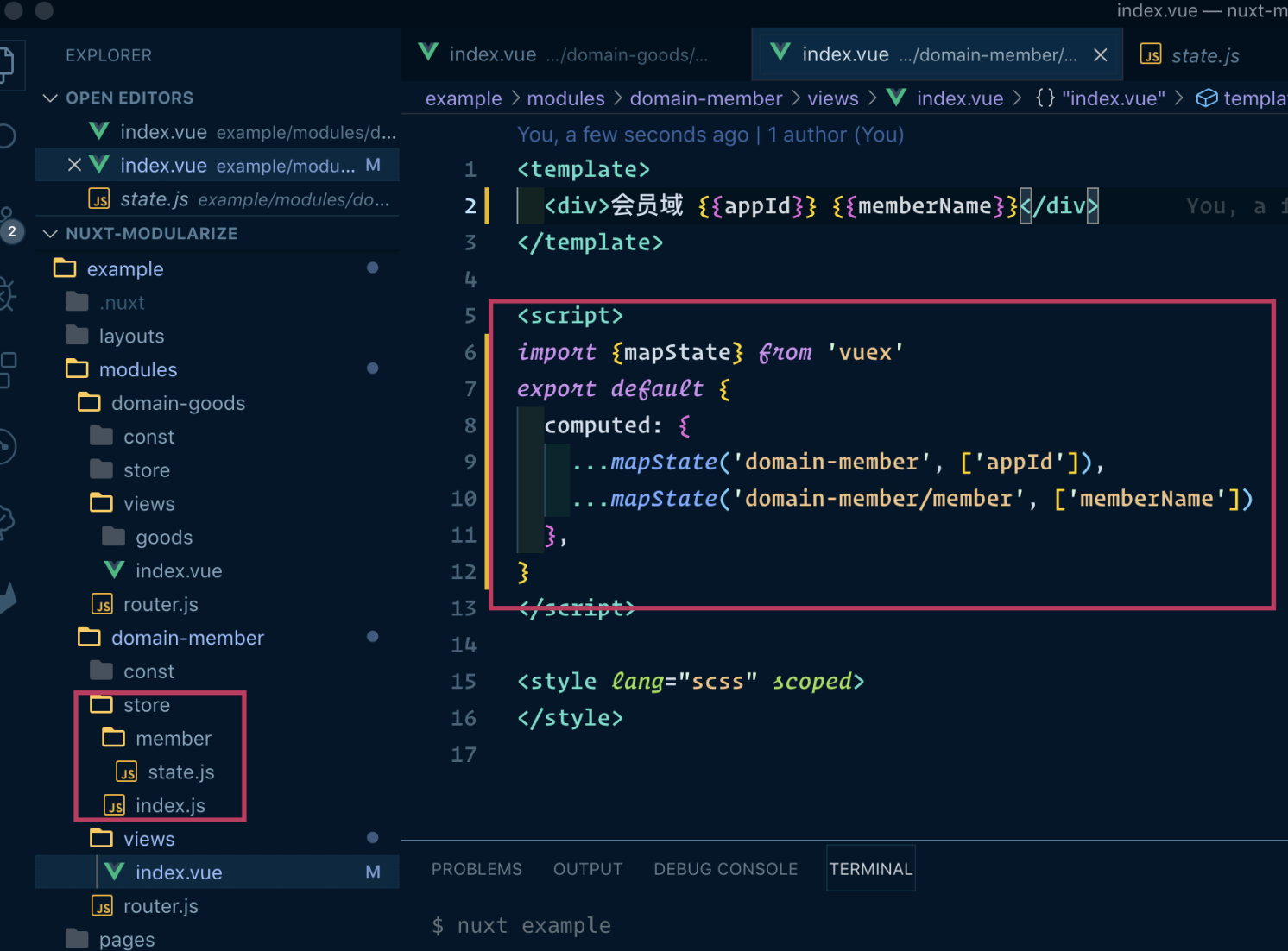The height and width of the screenshot is (951, 1288).
Task: Click the JS icon of index.js in the file tree
Action: click(115, 806)
